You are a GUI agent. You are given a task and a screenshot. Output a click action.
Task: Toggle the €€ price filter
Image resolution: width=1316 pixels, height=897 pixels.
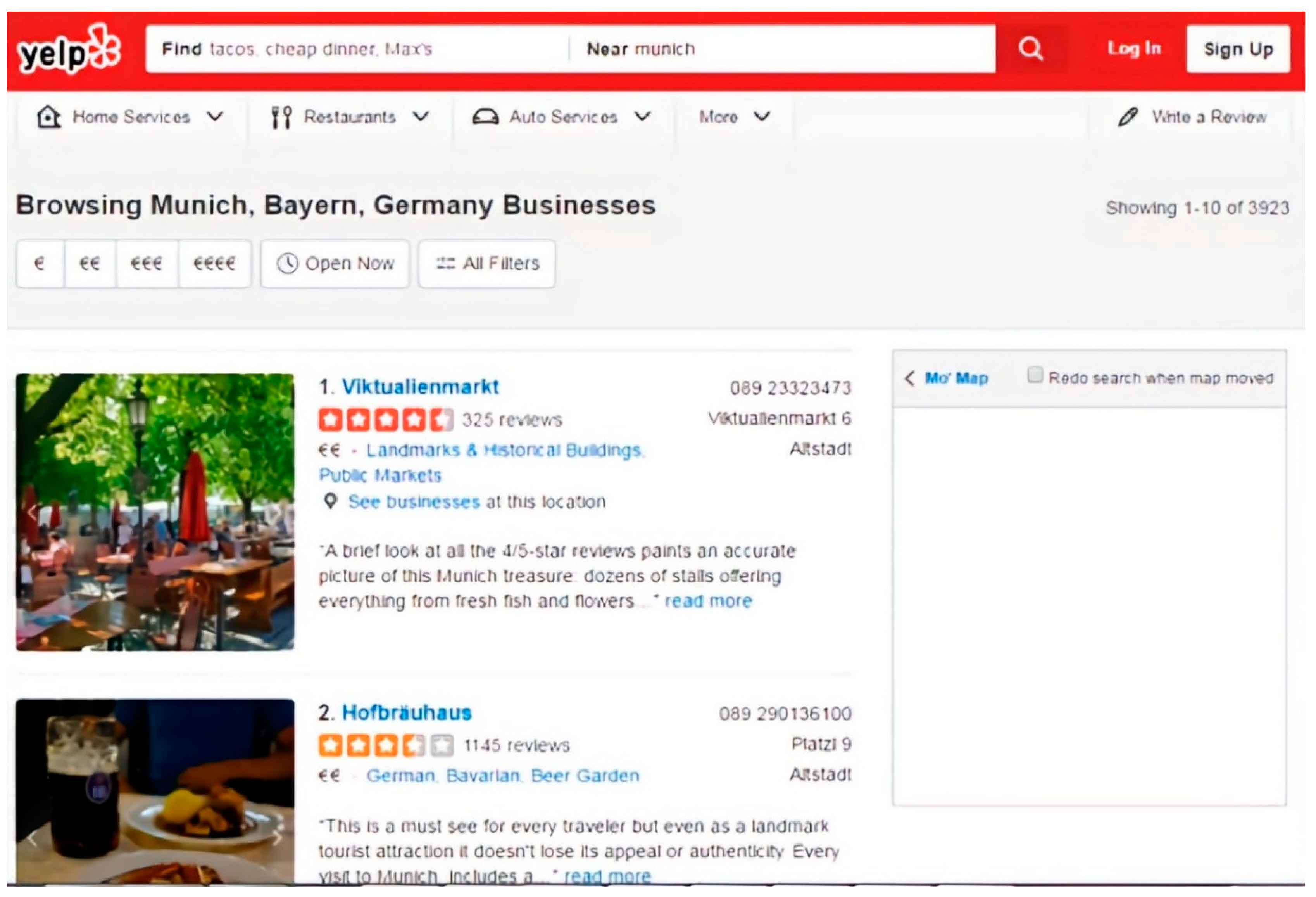tap(90, 263)
